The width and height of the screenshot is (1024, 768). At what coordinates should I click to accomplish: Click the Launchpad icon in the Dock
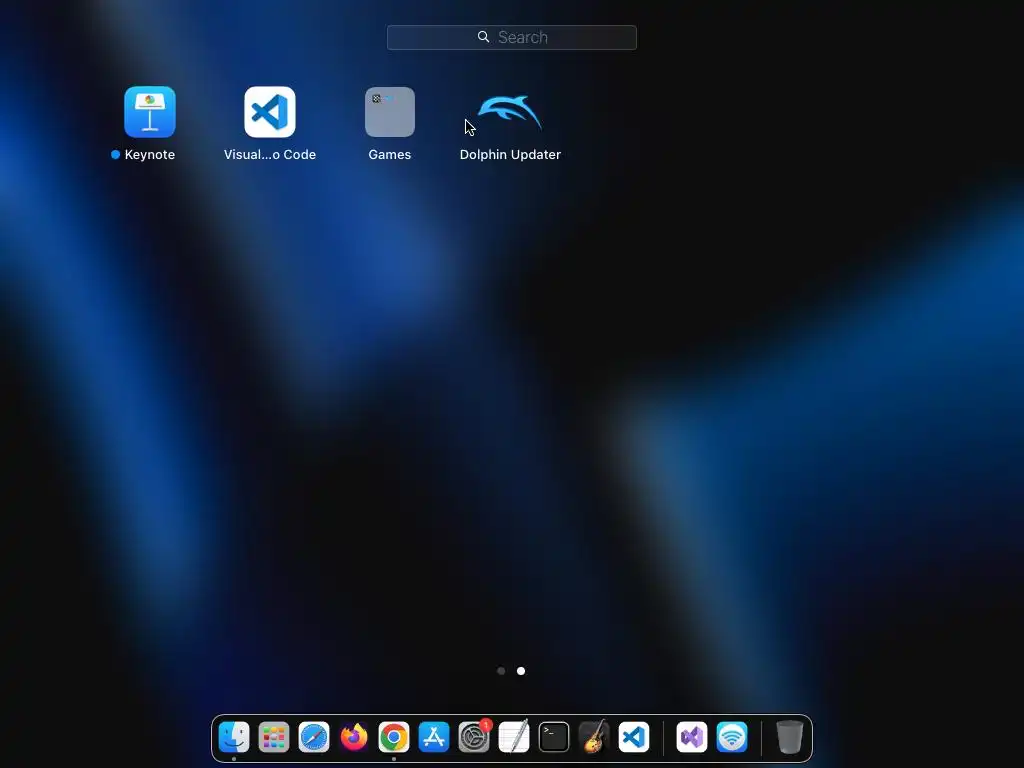(274, 737)
